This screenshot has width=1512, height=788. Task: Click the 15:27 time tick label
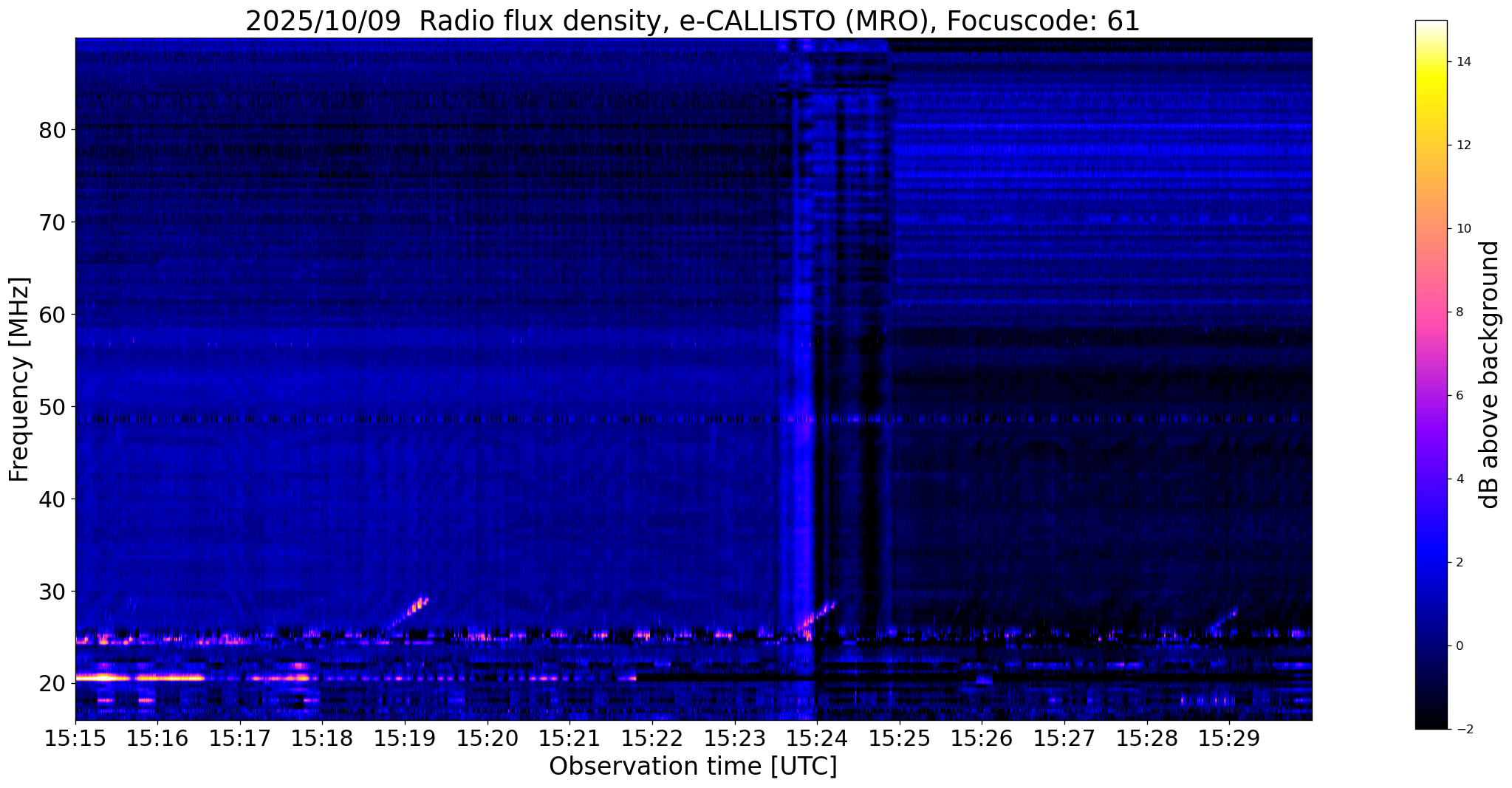[x=1064, y=738]
